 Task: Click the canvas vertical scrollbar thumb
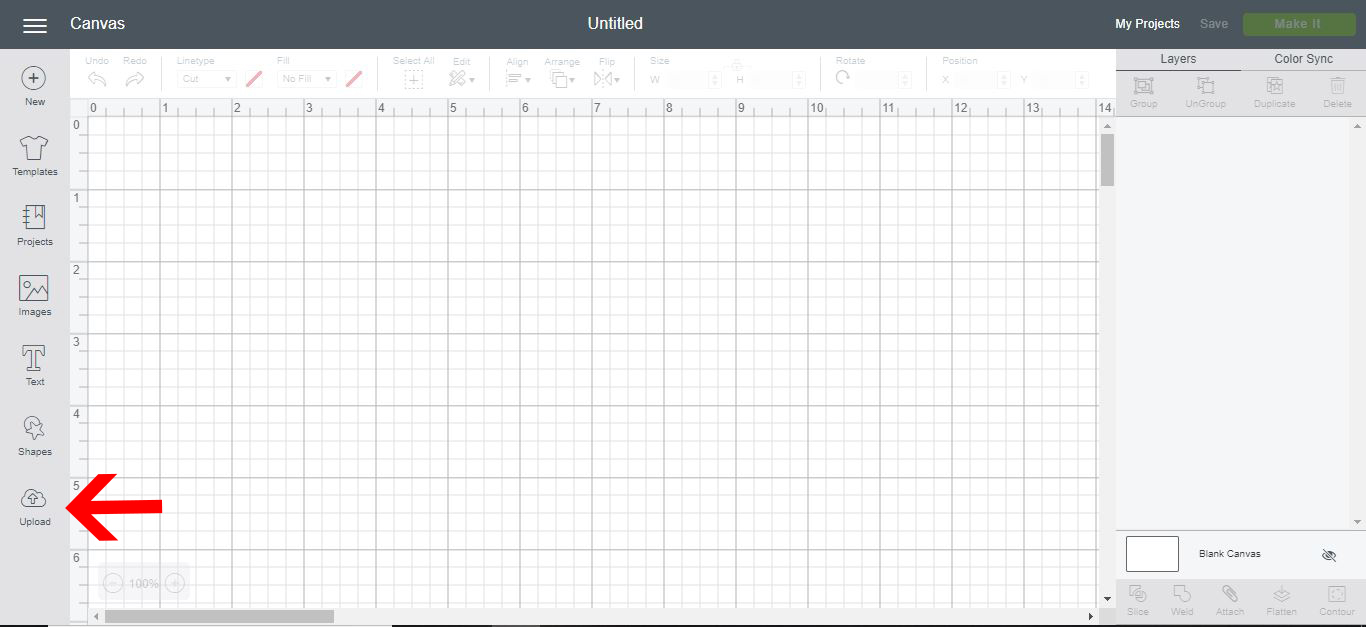tap(1107, 160)
